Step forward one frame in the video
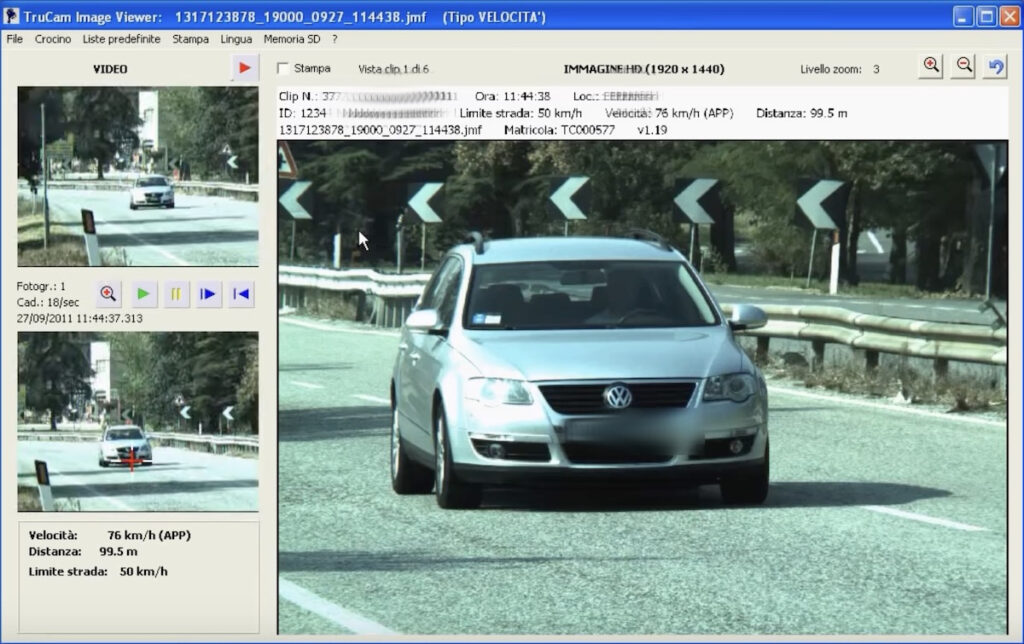The image size is (1024, 644). 208,293
